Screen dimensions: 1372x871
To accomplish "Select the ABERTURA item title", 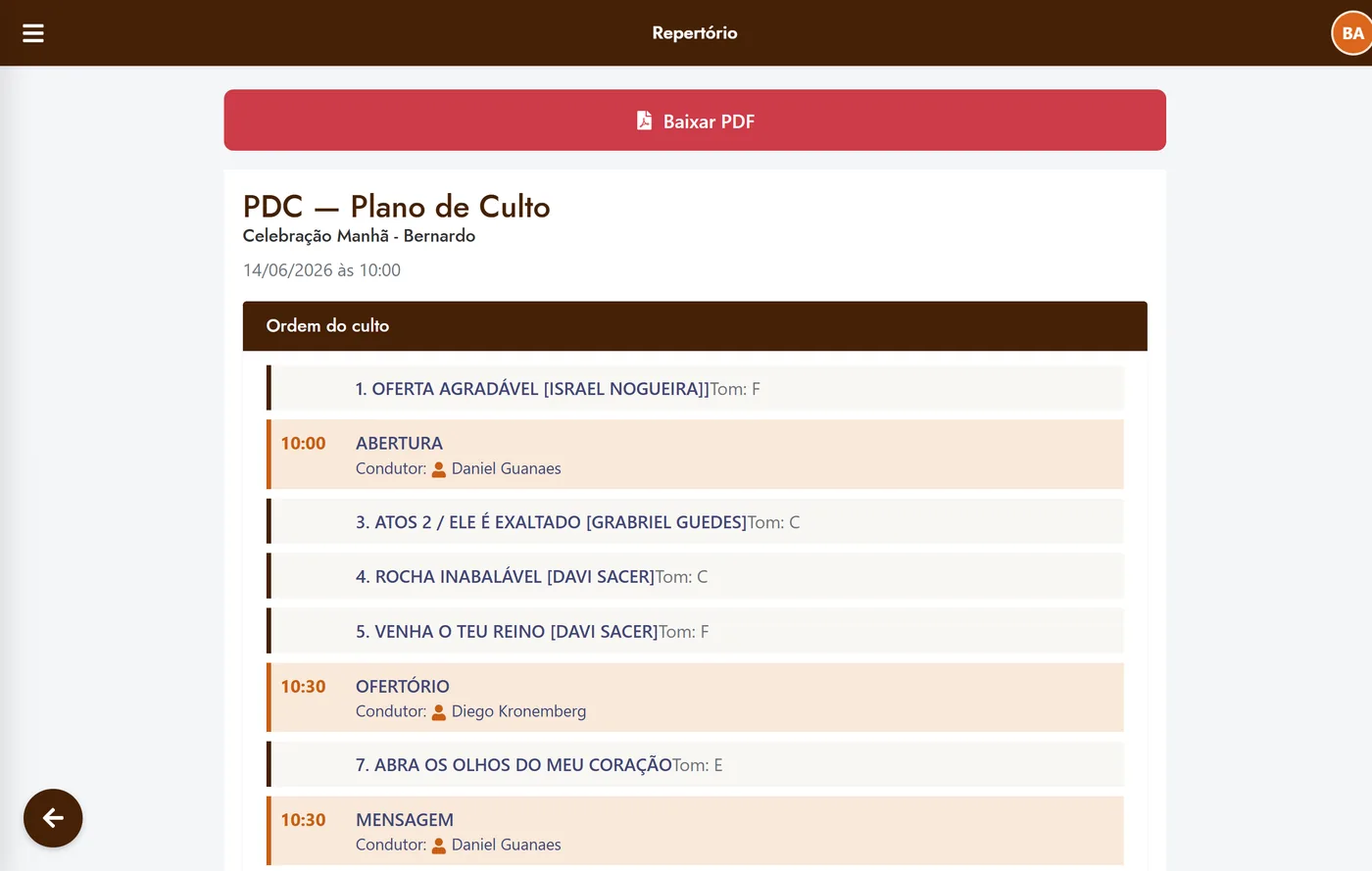I will point(399,444).
